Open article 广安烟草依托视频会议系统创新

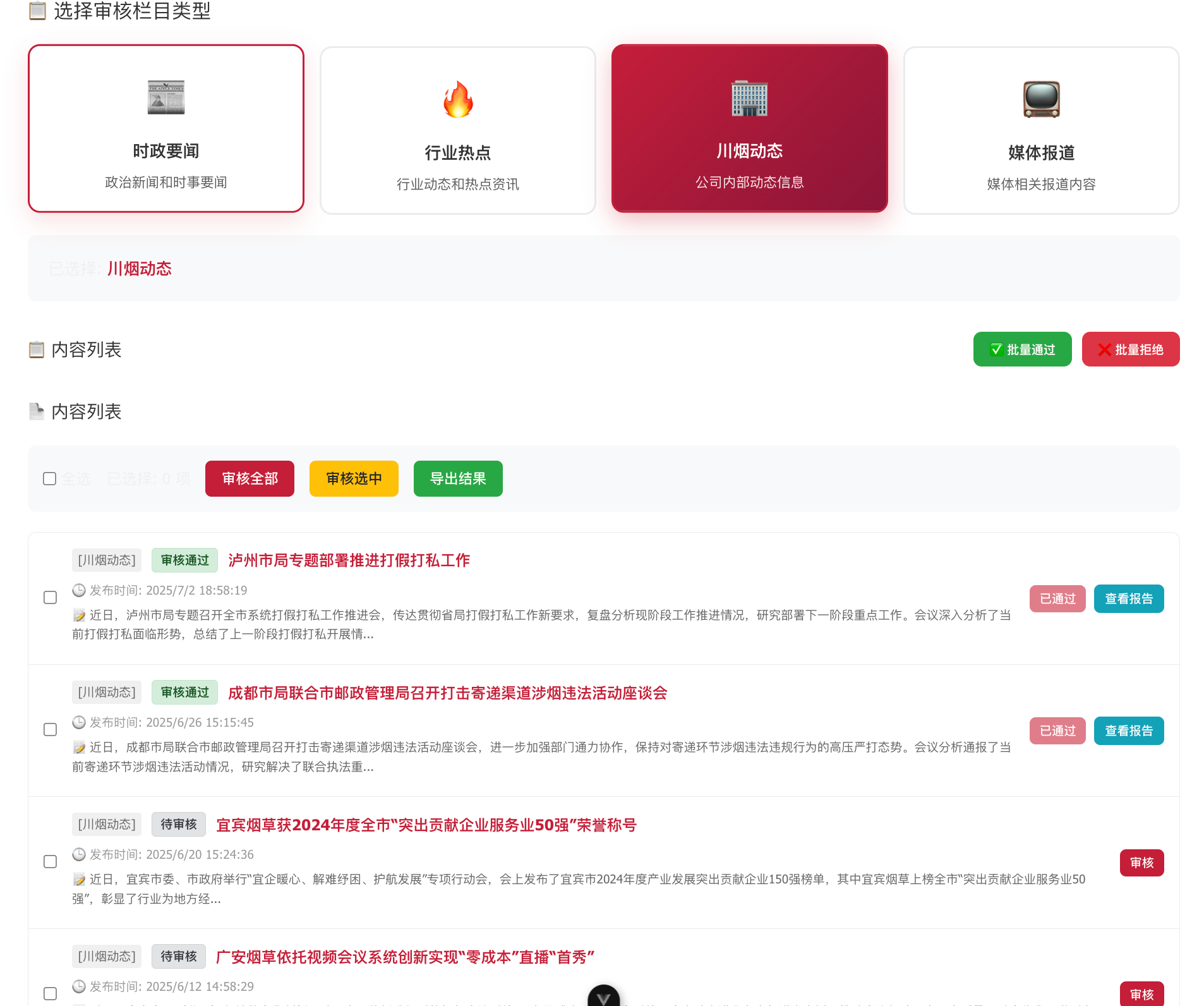[405, 957]
